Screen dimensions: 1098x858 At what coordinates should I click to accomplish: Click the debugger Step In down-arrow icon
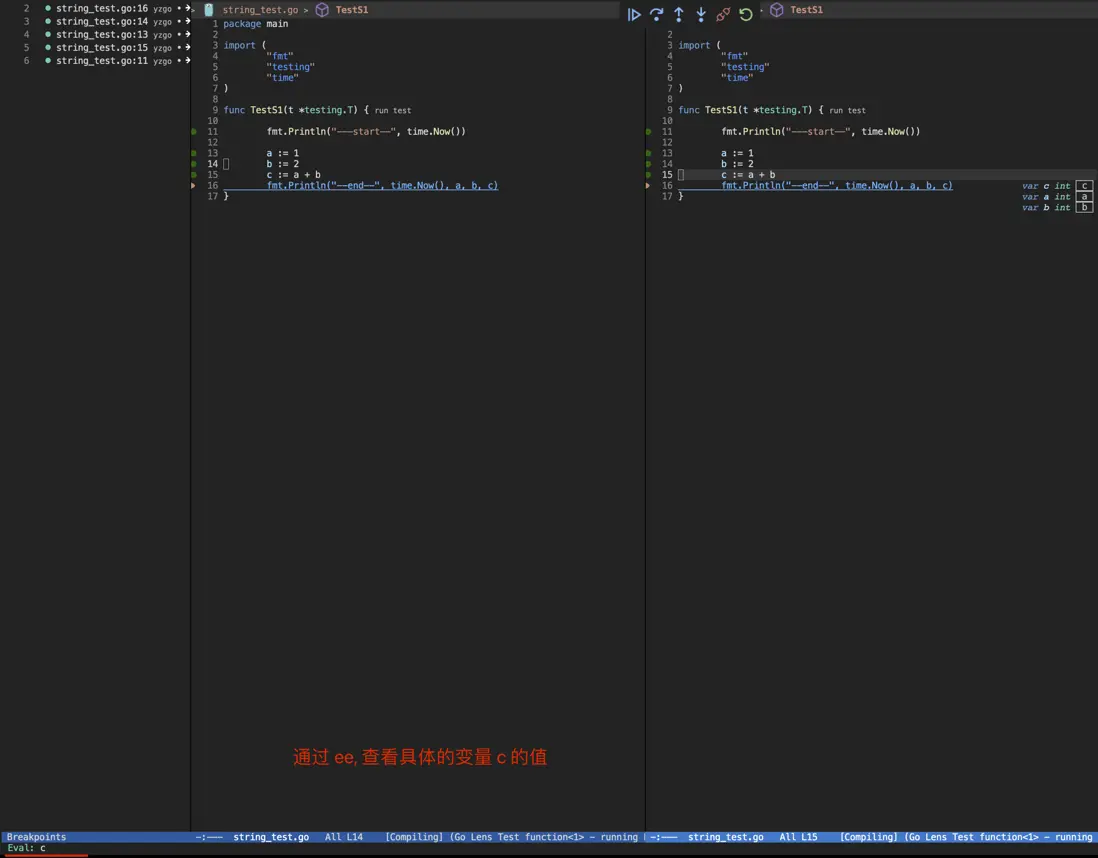(701, 14)
